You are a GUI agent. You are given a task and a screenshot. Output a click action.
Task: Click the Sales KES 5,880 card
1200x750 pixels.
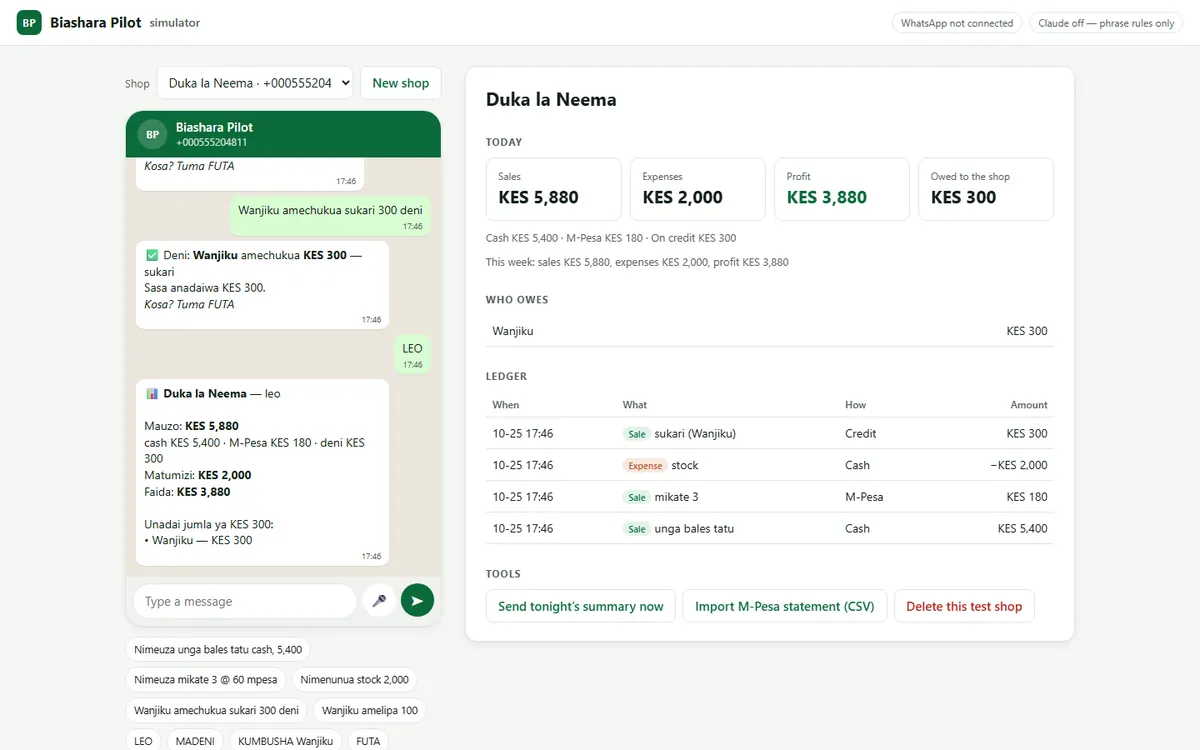click(554, 189)
